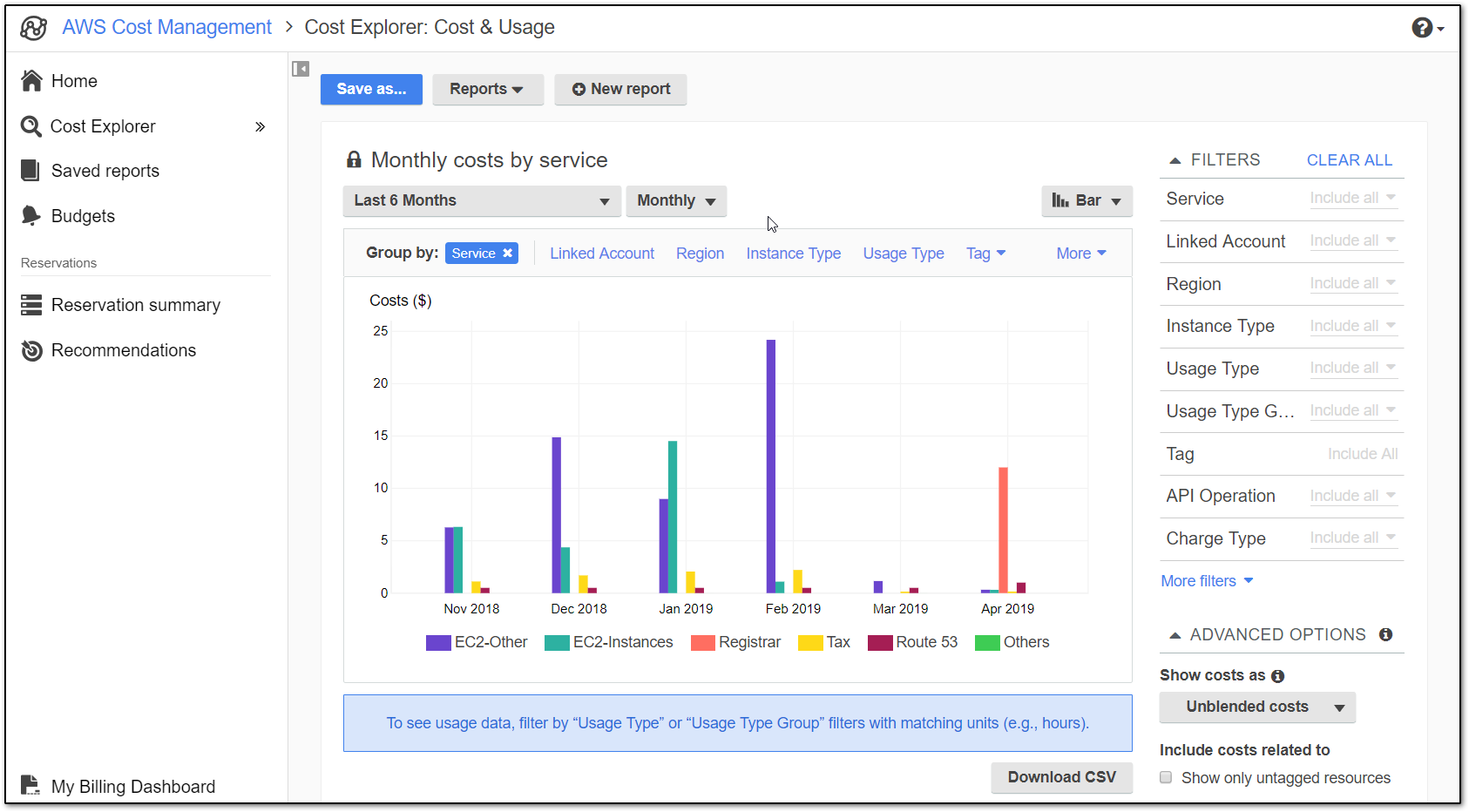The height and width of the screenshot is (812, 1469).
Task: Expand the Cost Explorer submenu chevrons
Action: [x=260, y=126]
